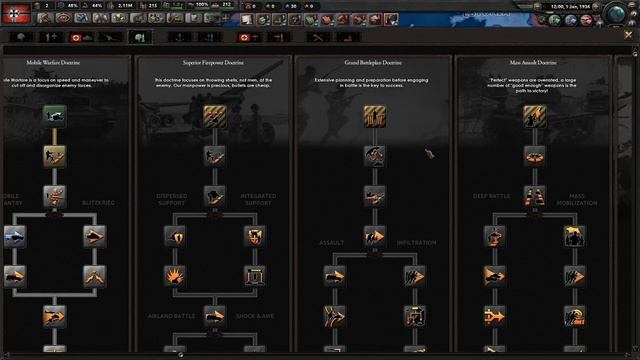Select the first Integrated Support branch doctrine
640x360 pixels.
click(255, 236)
